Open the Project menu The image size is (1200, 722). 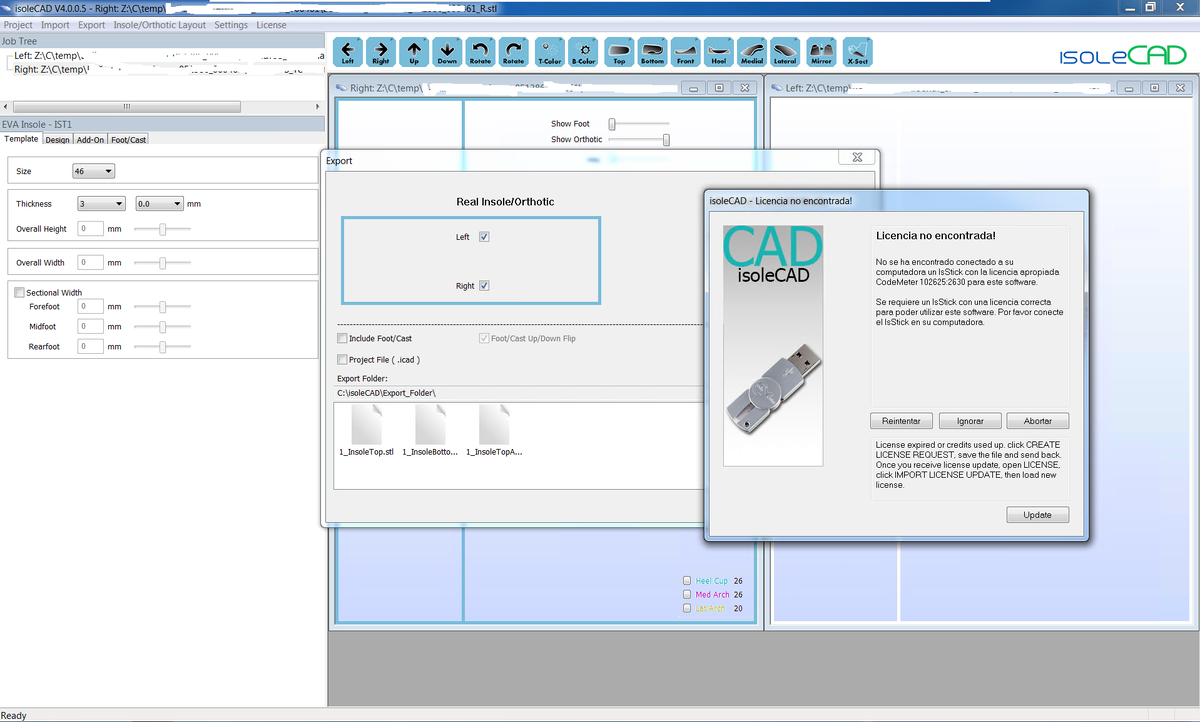[x=18, y=25]
